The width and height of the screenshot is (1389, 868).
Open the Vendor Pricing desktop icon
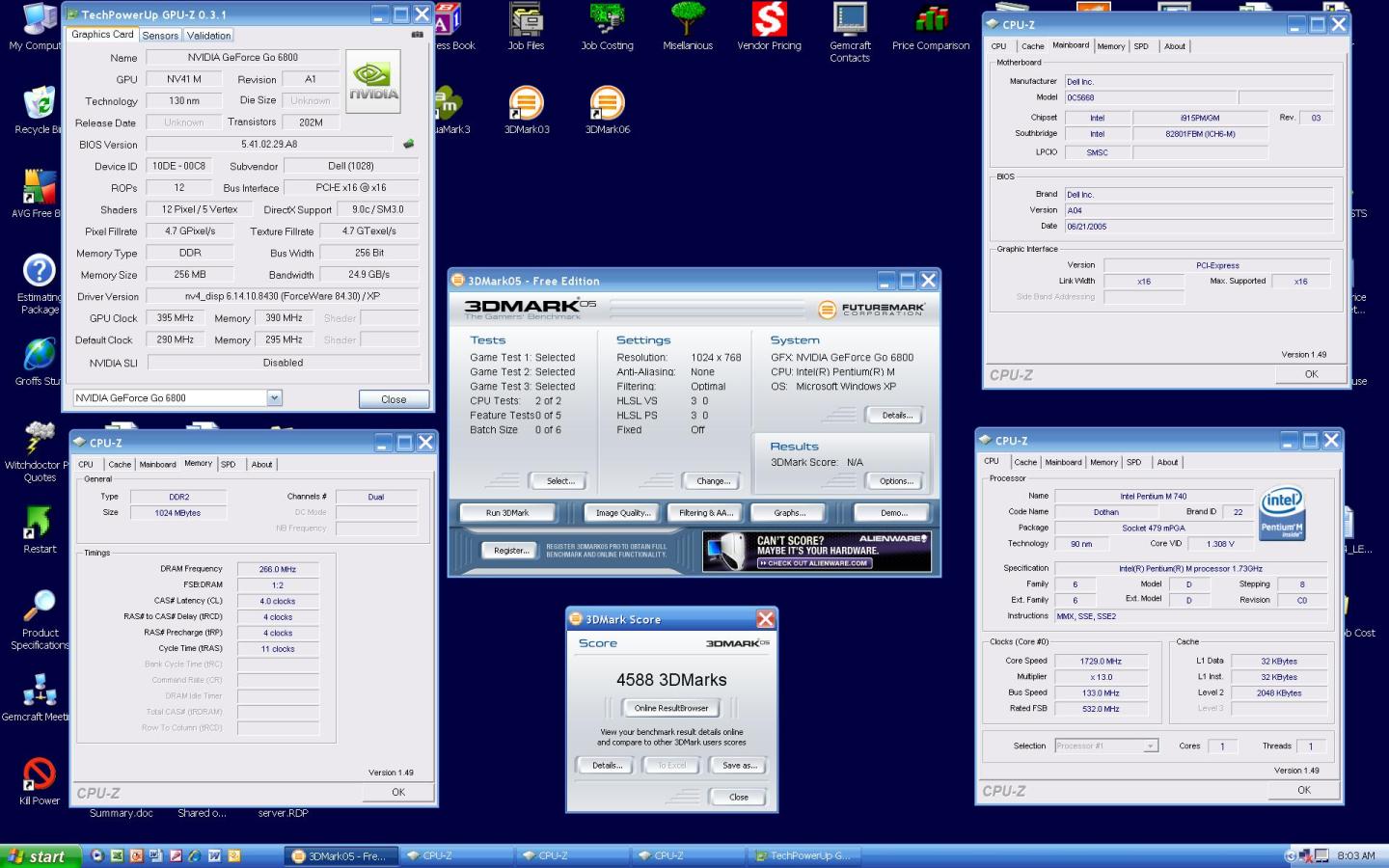click(769, 19)
